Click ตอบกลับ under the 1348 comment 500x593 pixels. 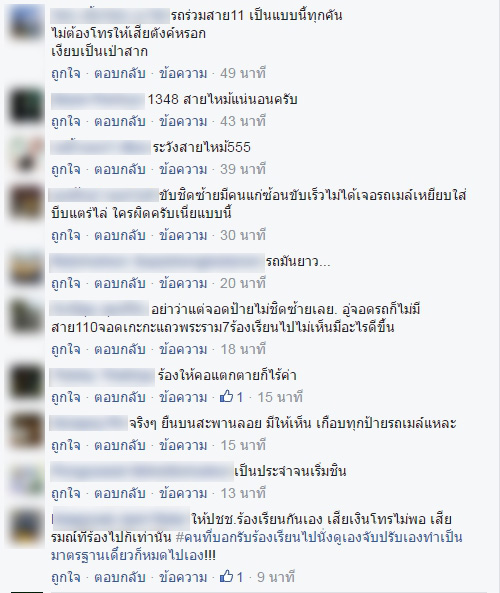120,121
